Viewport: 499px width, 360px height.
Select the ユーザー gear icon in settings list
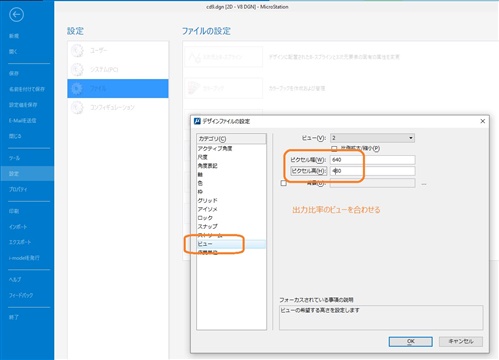tap(77, 51)
